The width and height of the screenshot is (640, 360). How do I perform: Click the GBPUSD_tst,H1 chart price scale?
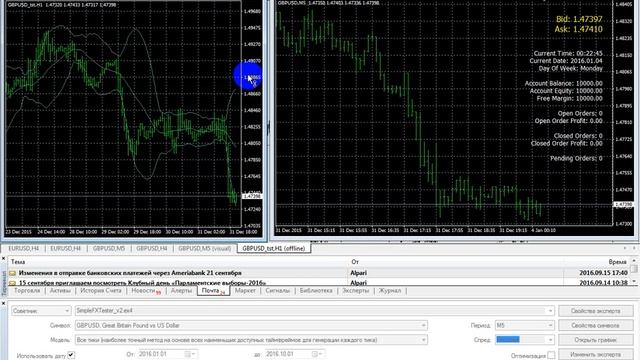(x=252, y=114)
